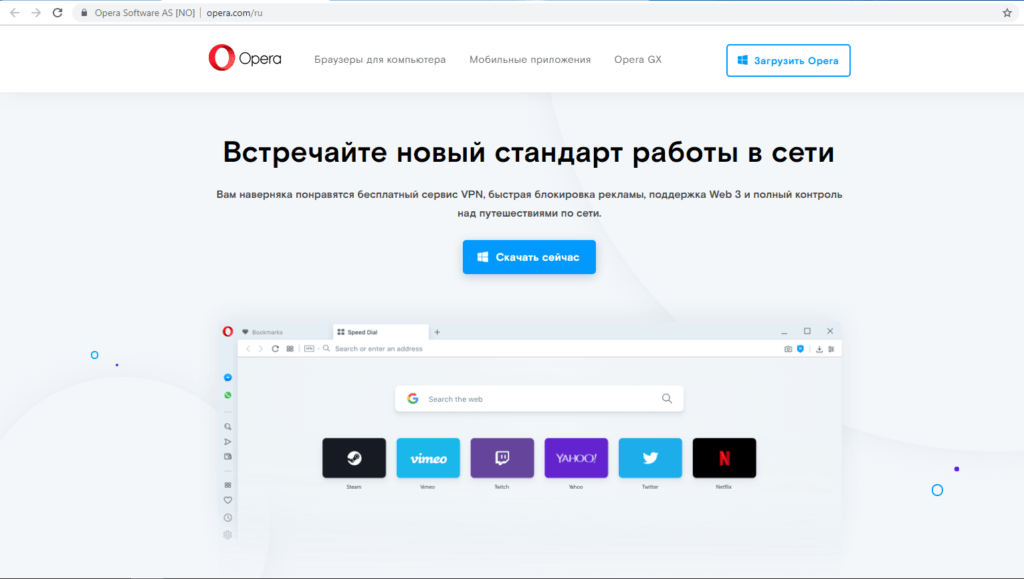Click the magnifier in the Google search box
The width and height of the screenshot is (1024, 579).
click(667, 399)
